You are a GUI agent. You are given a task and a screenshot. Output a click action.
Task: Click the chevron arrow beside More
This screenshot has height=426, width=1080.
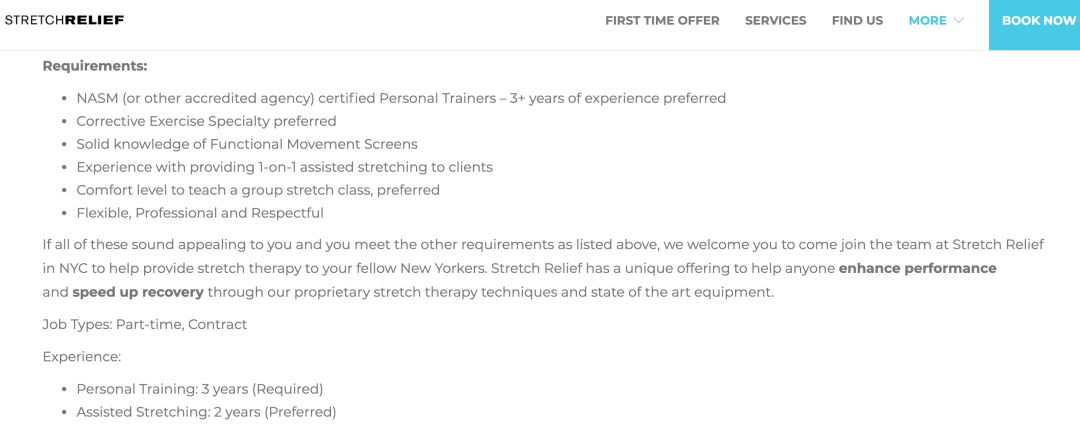click(958, 21)
